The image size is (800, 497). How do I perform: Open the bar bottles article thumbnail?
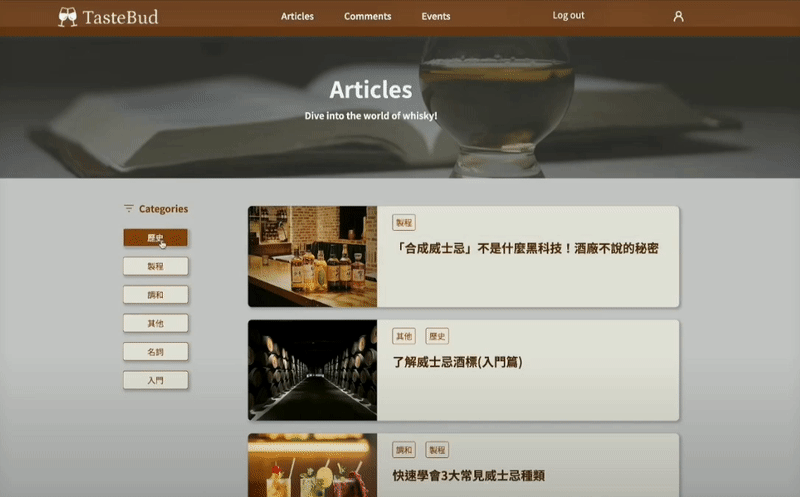pyautogui.click(x=312, y=257)
